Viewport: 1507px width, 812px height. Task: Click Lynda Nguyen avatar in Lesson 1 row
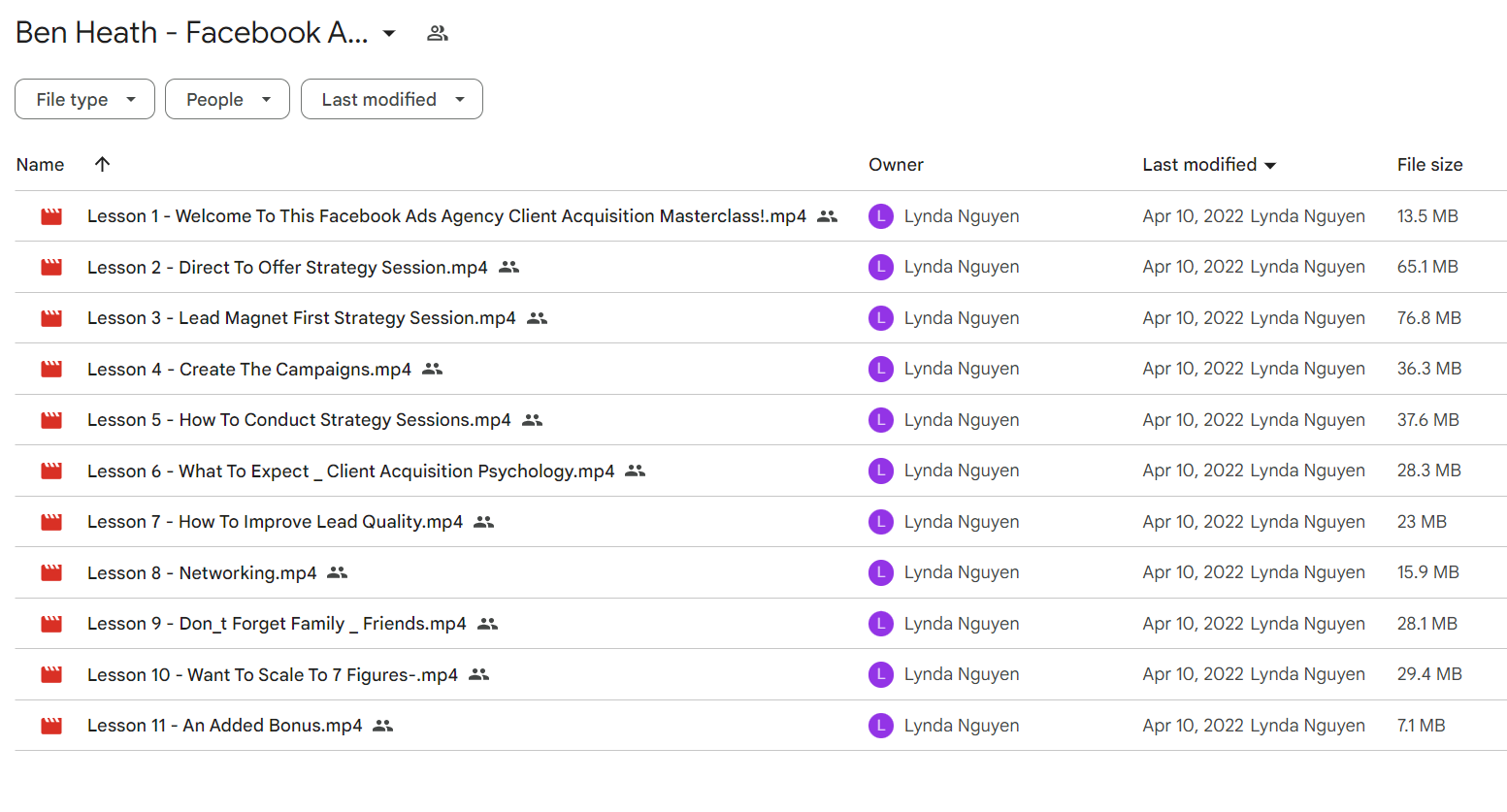(881, 216)
